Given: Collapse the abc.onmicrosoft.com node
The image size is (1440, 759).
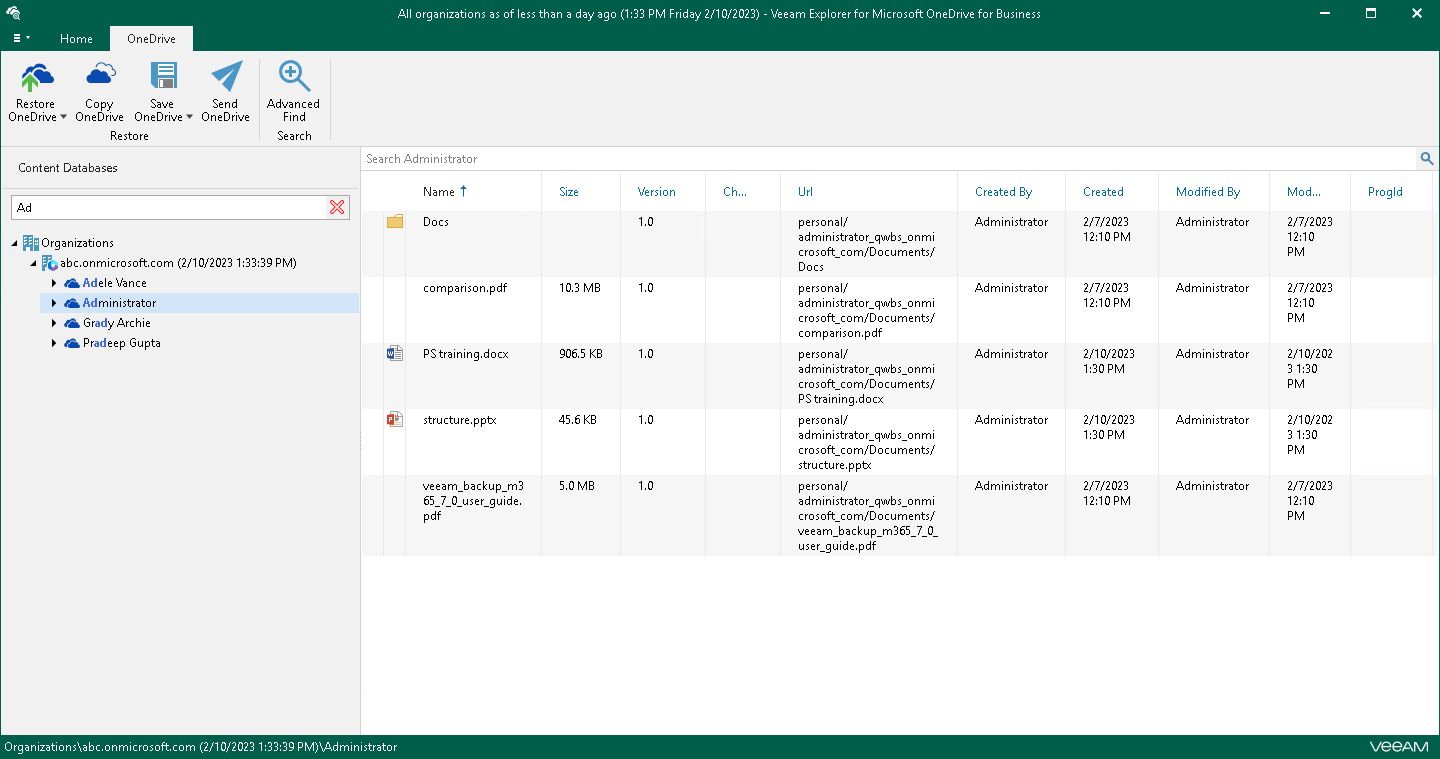Looking at the screenshot, I should click(34, 263).
